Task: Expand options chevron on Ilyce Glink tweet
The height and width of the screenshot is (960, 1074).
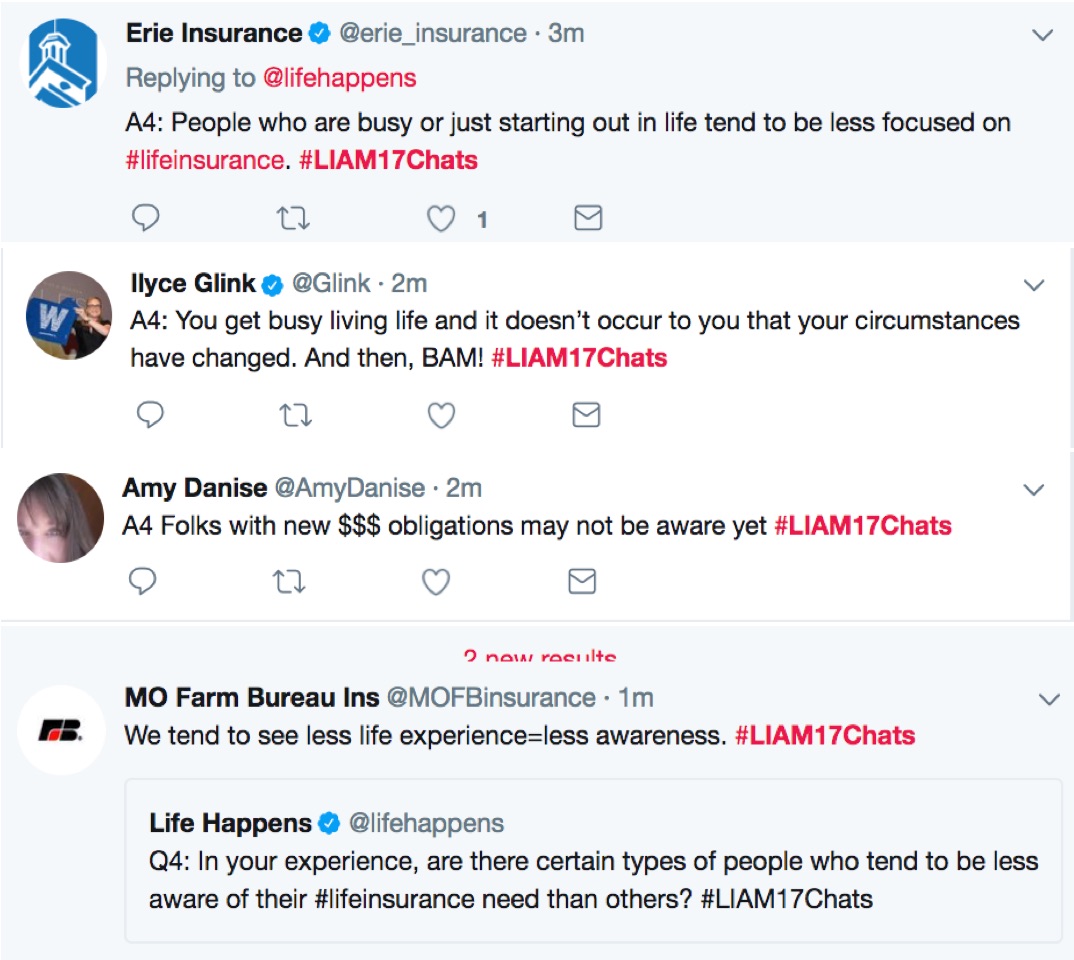Action: click(x=1034, y=286)
